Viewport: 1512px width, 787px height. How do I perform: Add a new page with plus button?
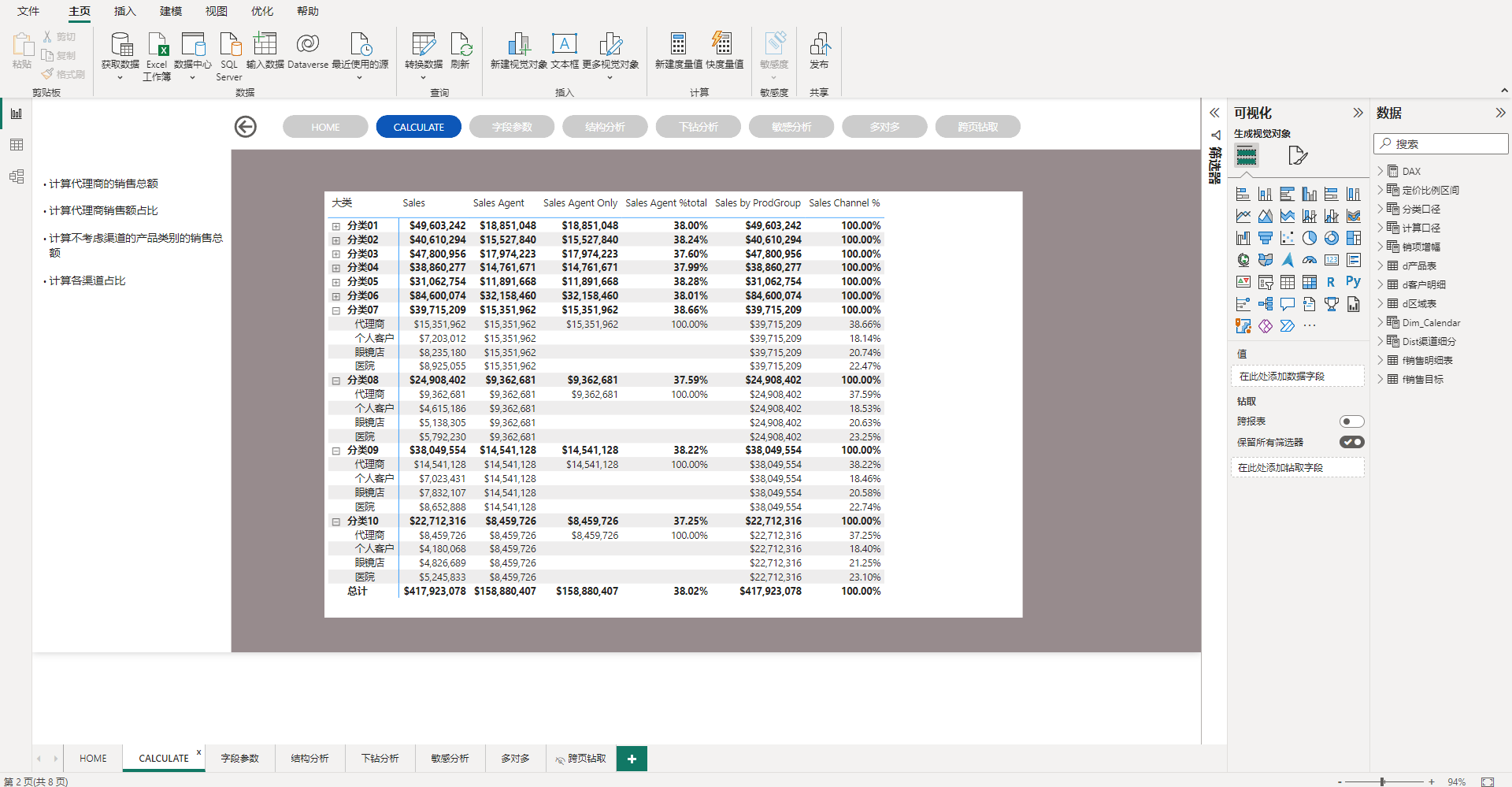632,759
